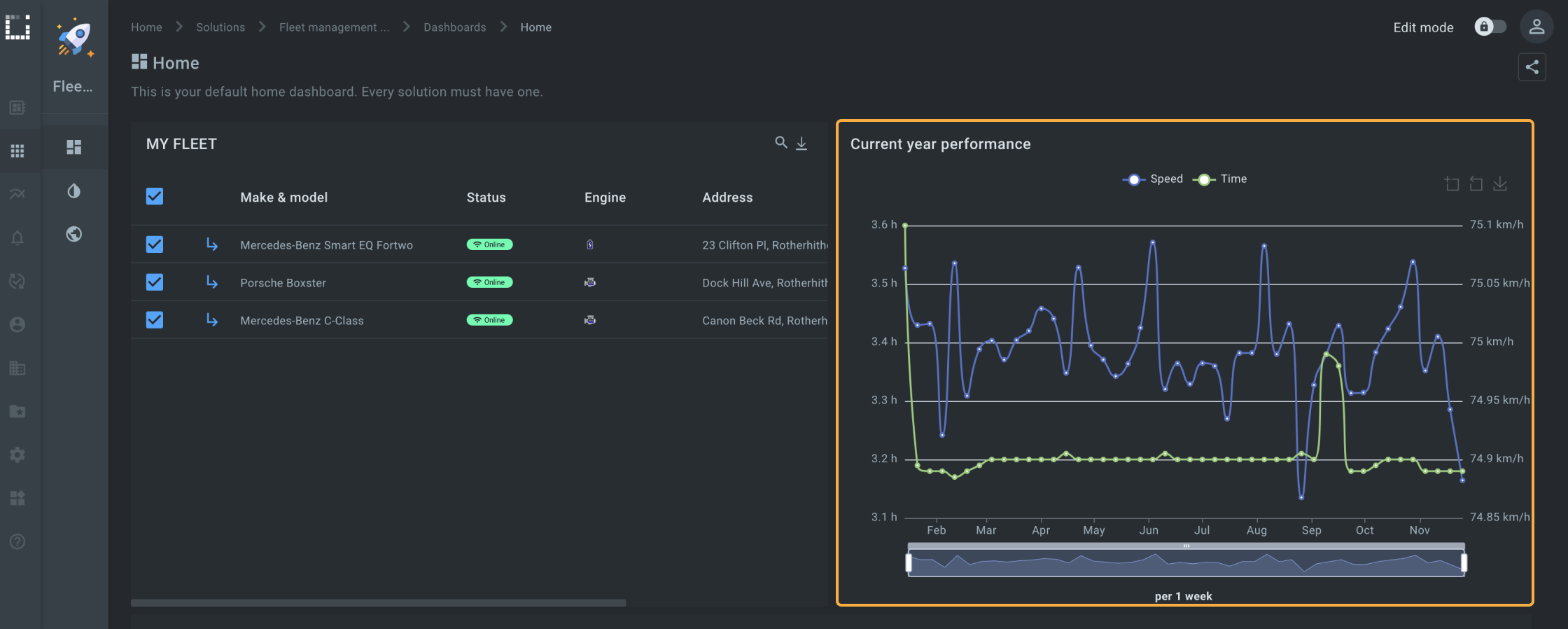Navigate to Solutions breadcrumb

coord(220,27)
